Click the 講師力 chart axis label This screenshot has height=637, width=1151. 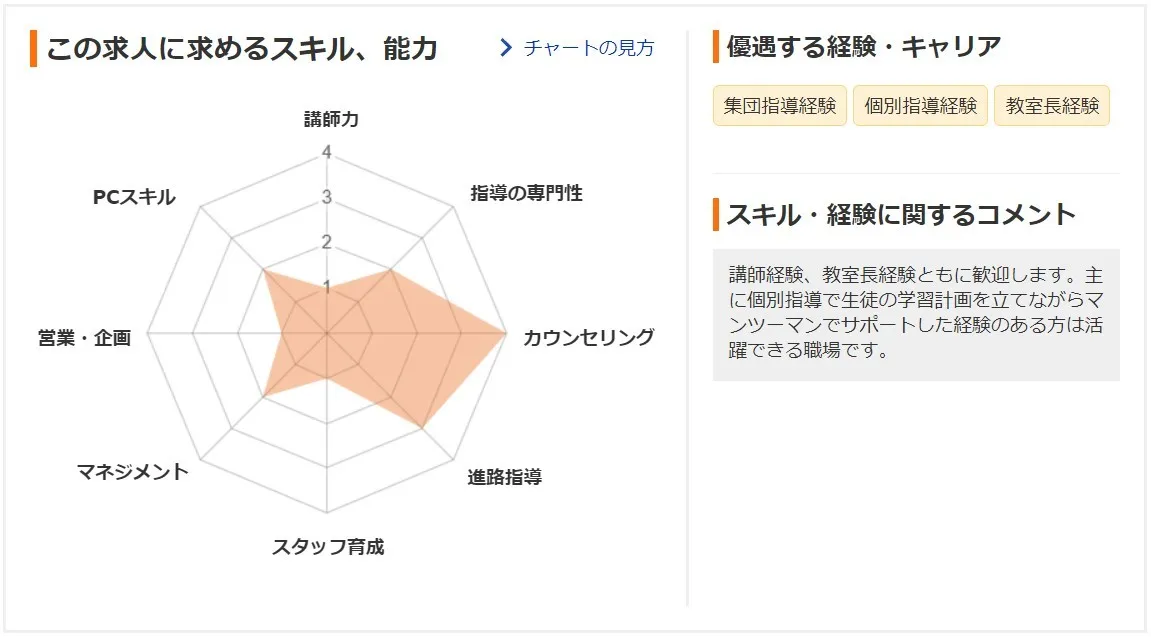point(331,120)
